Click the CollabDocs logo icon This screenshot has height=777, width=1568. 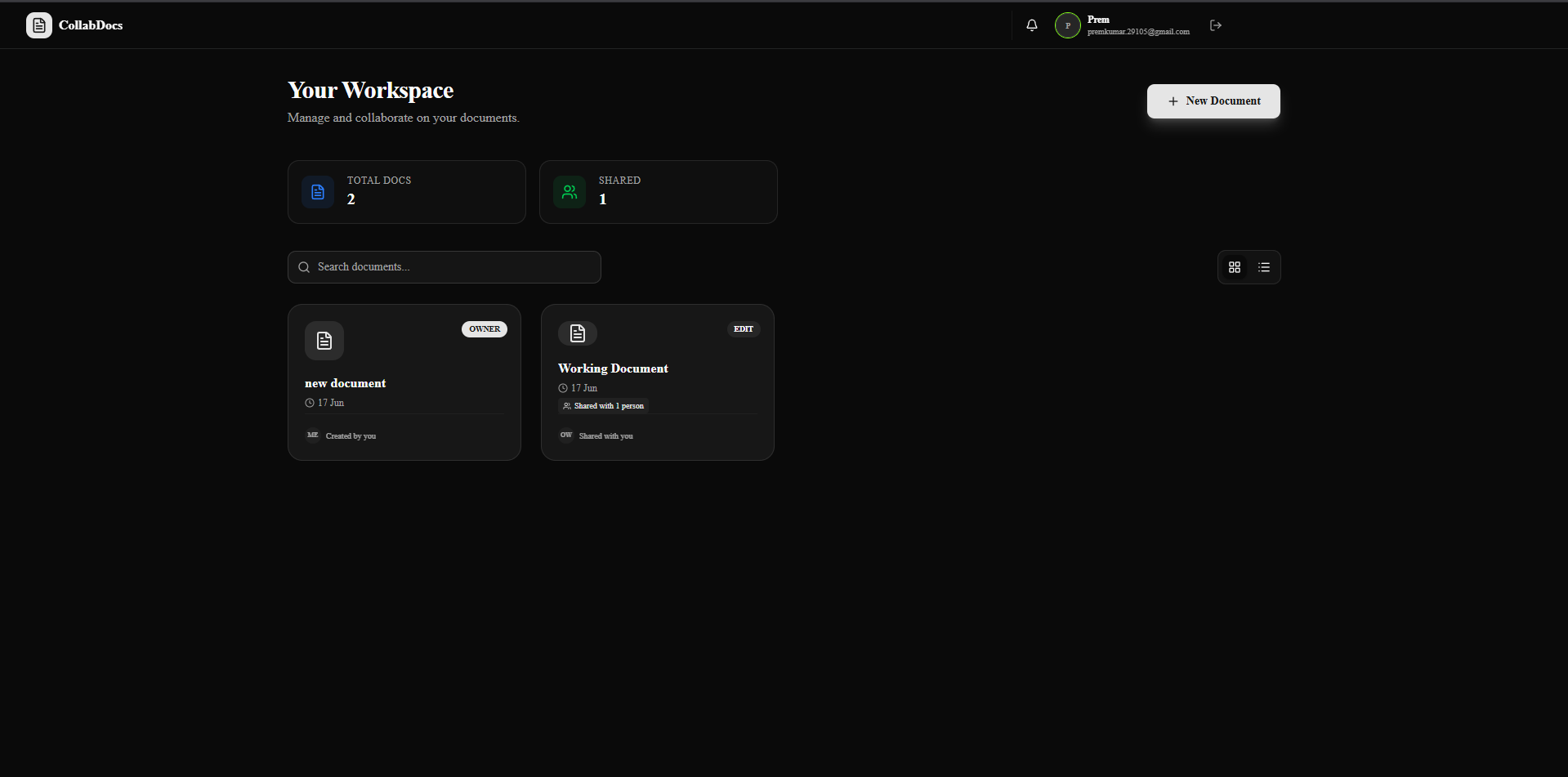pos(39,25)
